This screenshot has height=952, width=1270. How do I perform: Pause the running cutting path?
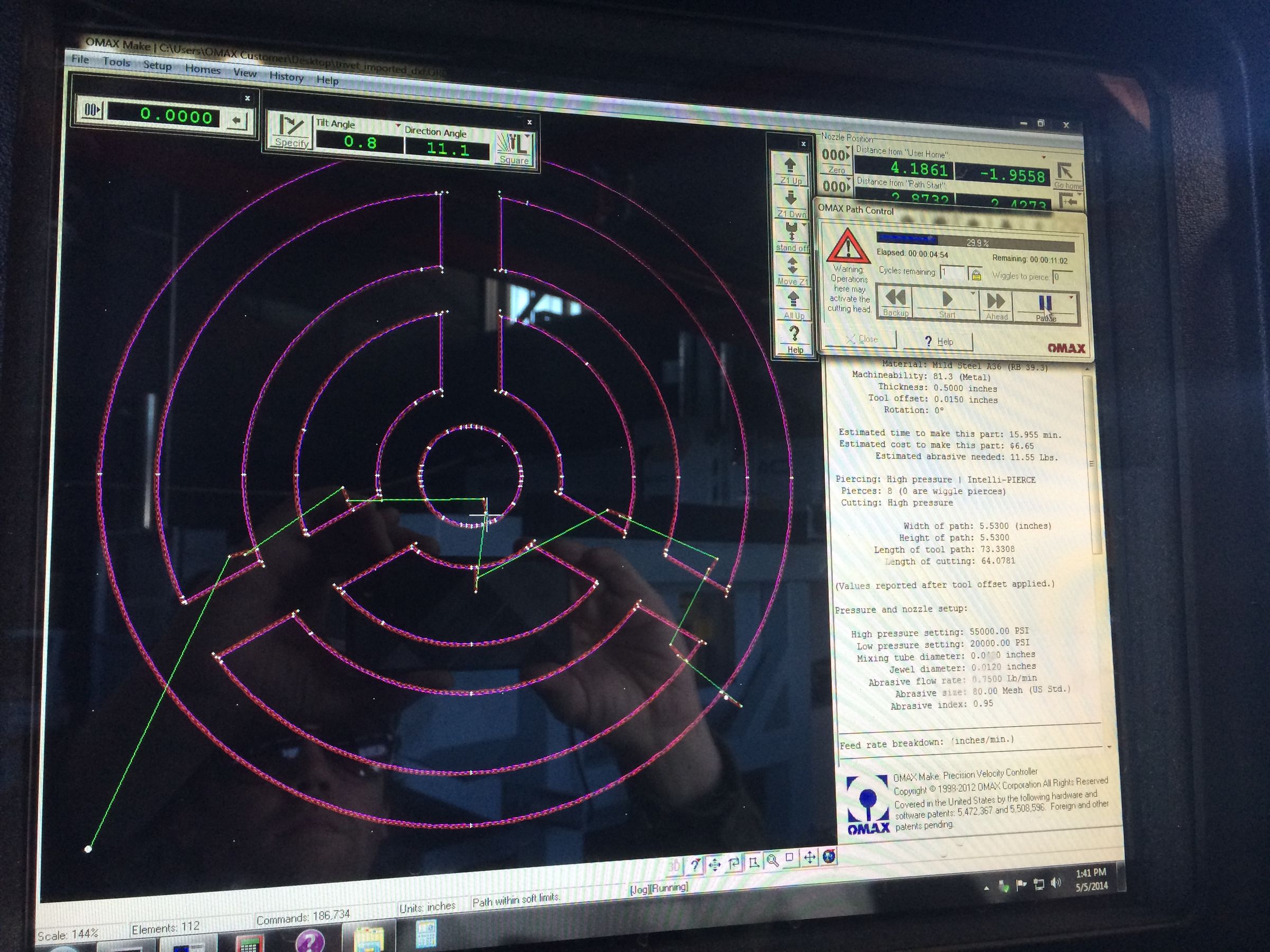(1045, 308)
